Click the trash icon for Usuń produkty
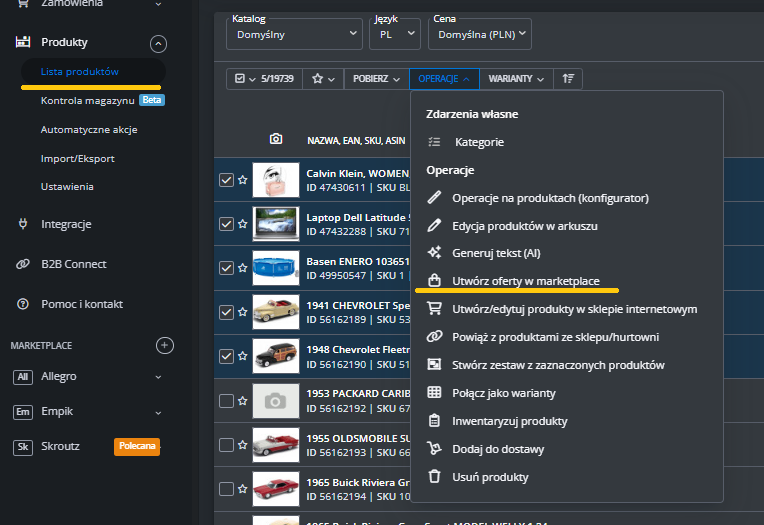Image resolution: width=764 pixels, height=525 pixels. [x=434, y=477]
